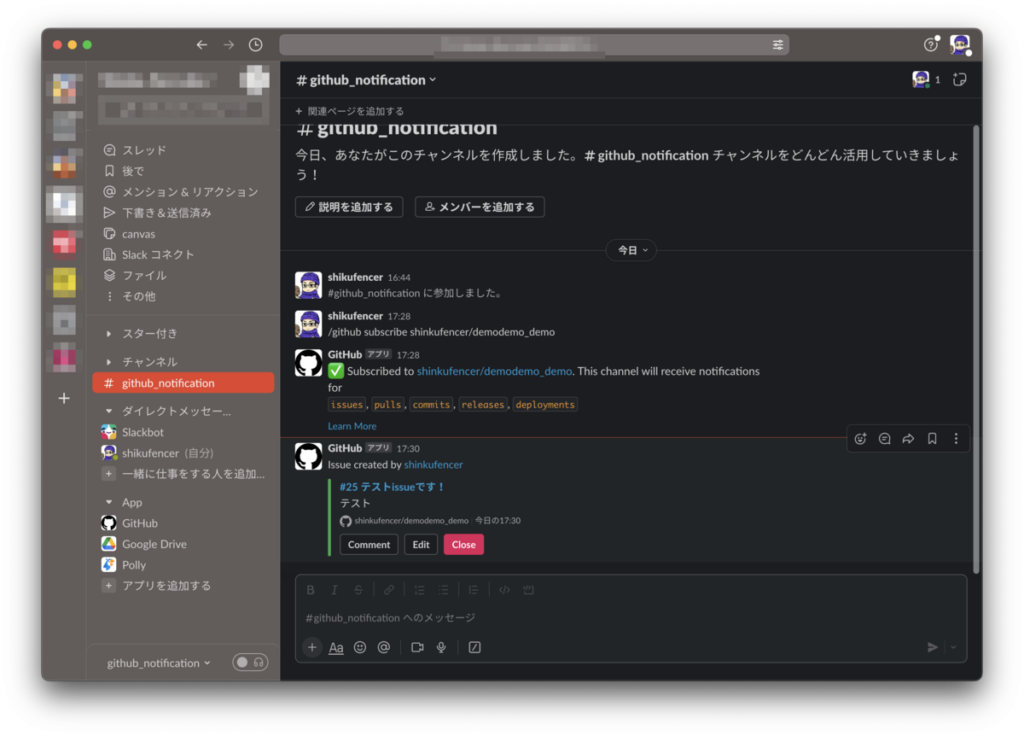Apply strikethrough formatting in composer
1024x736 pixels.
click(359, 590)
